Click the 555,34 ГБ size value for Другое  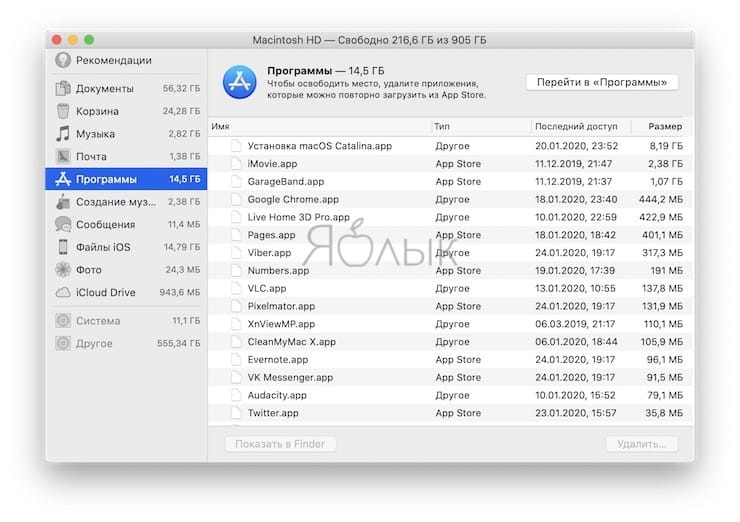point(178,343)
